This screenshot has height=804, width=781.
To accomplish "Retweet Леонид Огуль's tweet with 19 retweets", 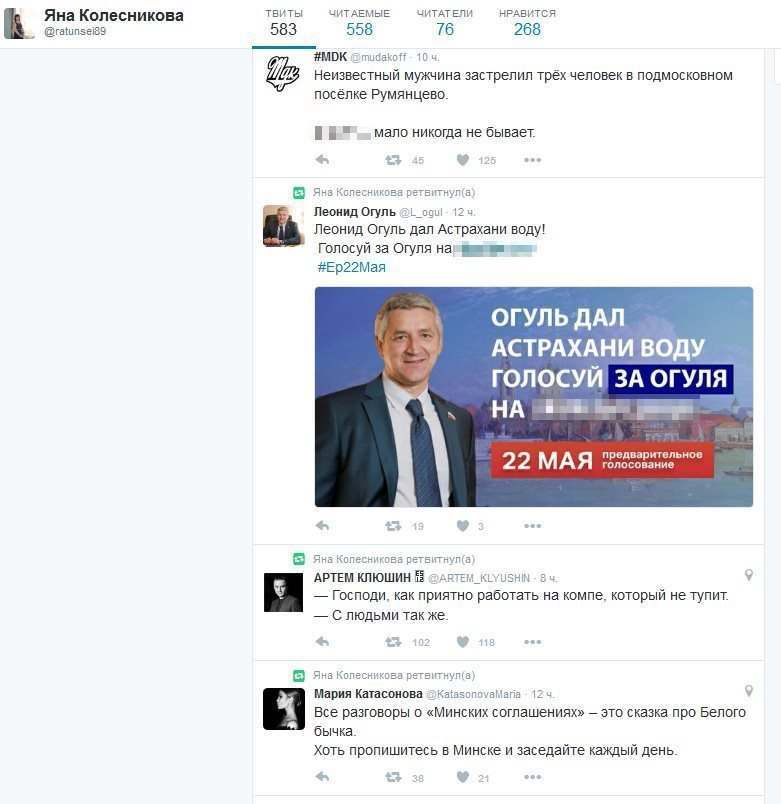I will click(393, 526).
